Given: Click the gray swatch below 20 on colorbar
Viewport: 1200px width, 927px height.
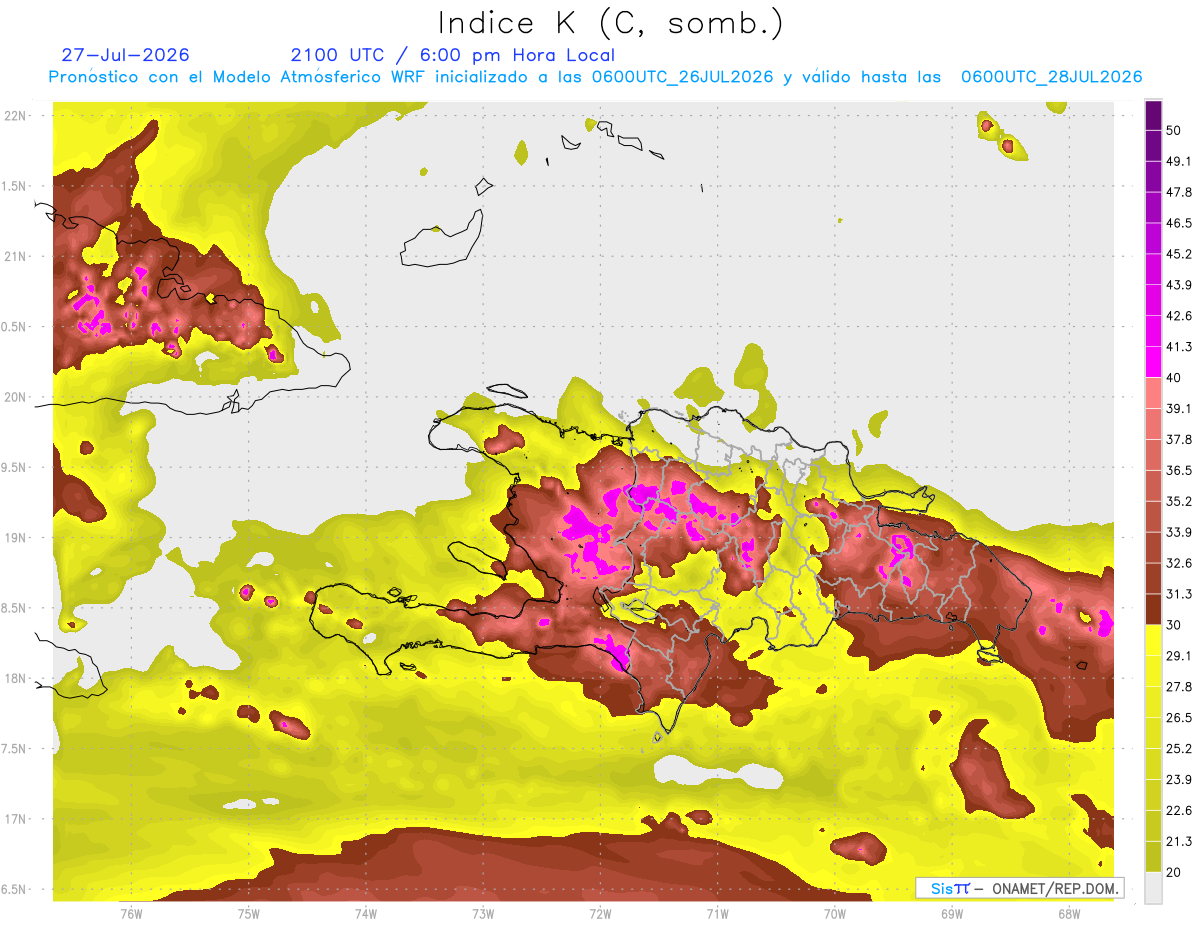Looking at the screenshot, I should click(x=1153, y=888).
